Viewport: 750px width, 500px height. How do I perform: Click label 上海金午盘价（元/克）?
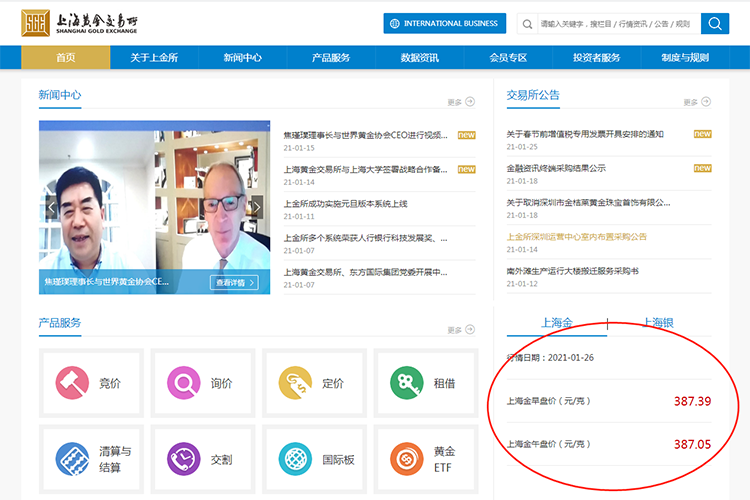(549, 444)
